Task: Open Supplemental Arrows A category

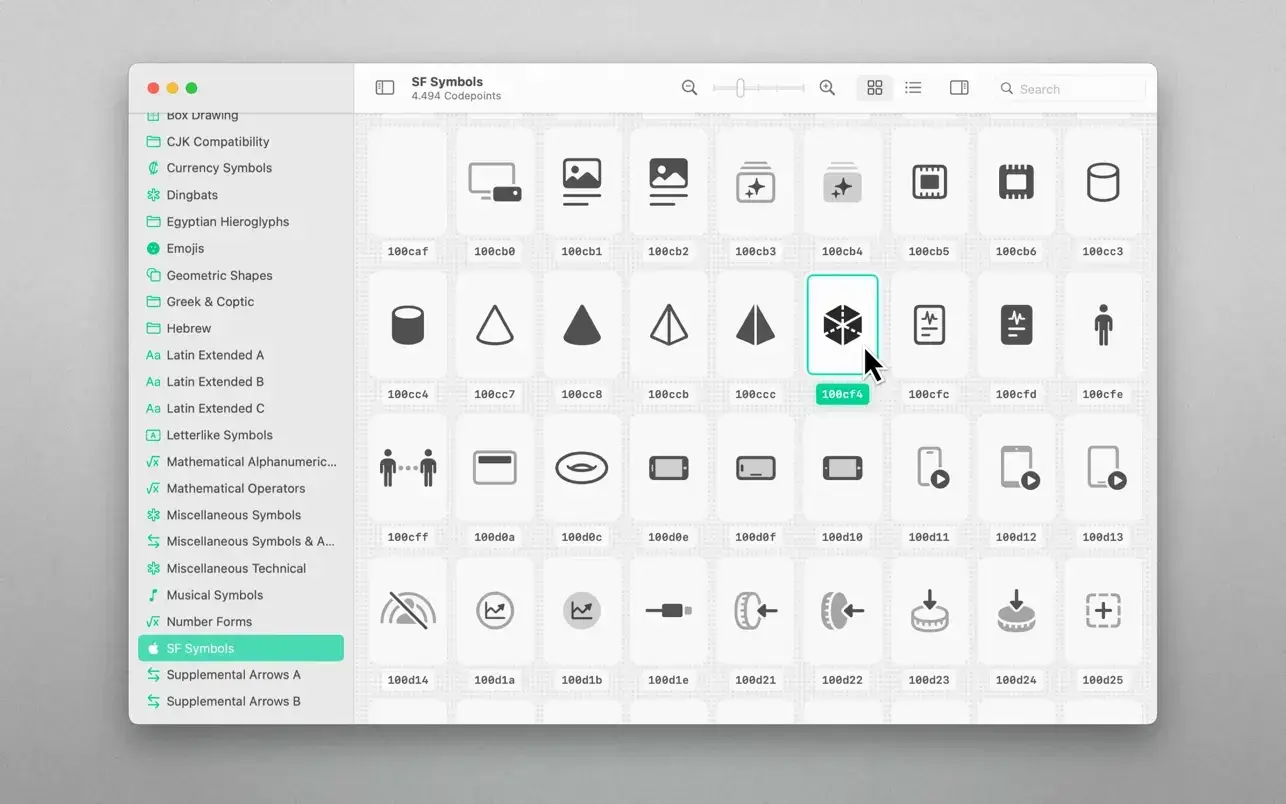Action: coord(233,675)
